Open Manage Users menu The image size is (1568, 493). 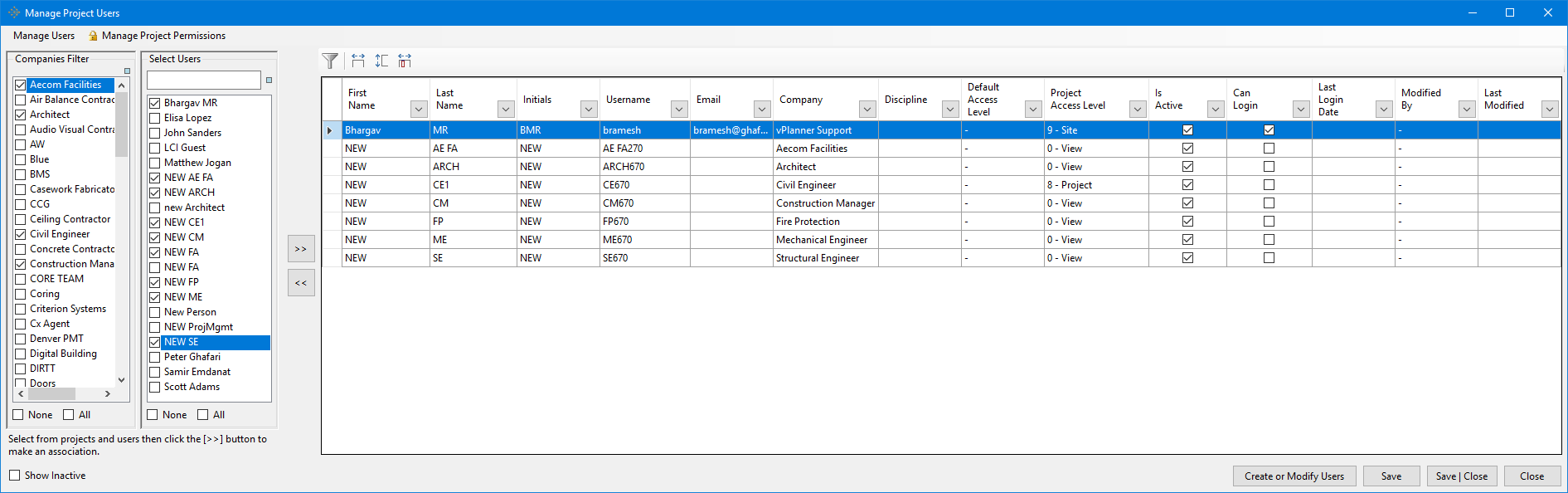tap(44, 36)
